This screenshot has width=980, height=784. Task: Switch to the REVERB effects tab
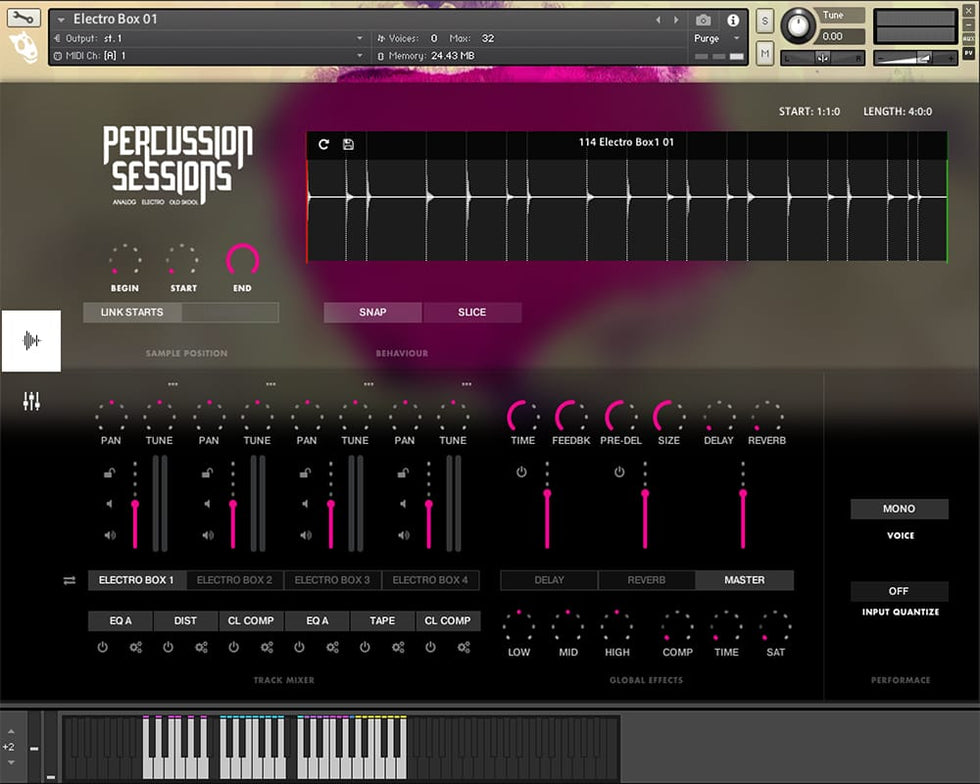coord(646,580)
